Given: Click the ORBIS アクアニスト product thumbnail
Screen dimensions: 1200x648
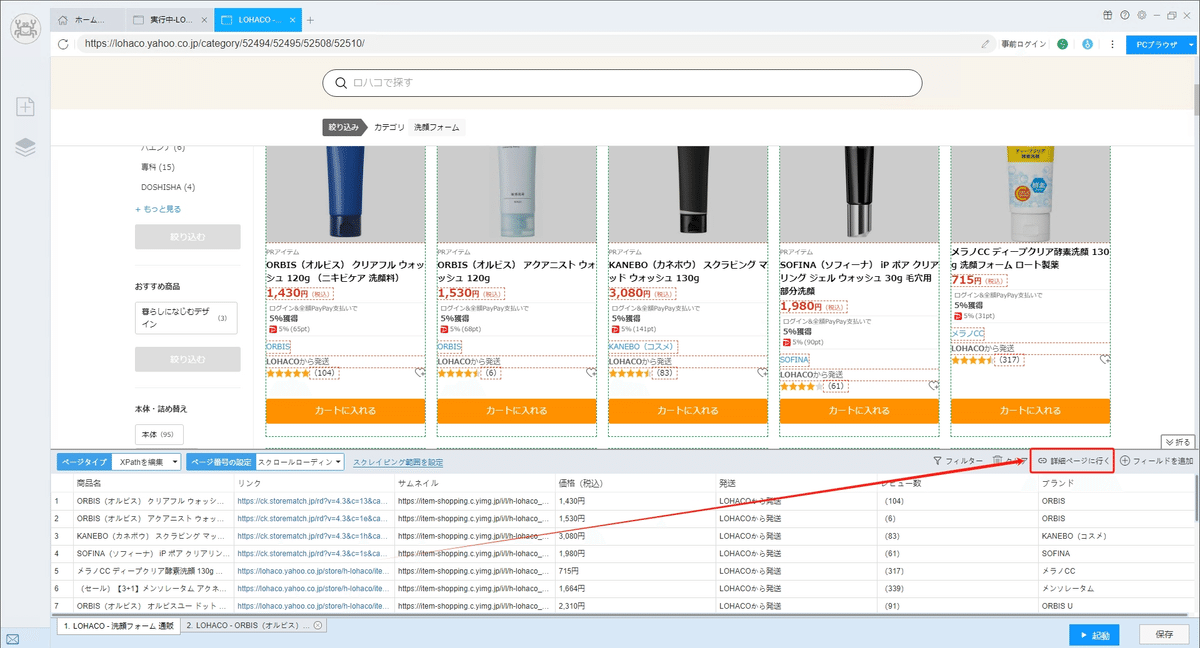Looking at the screenshot, I should pyautogui.click(x=517, y=193).
